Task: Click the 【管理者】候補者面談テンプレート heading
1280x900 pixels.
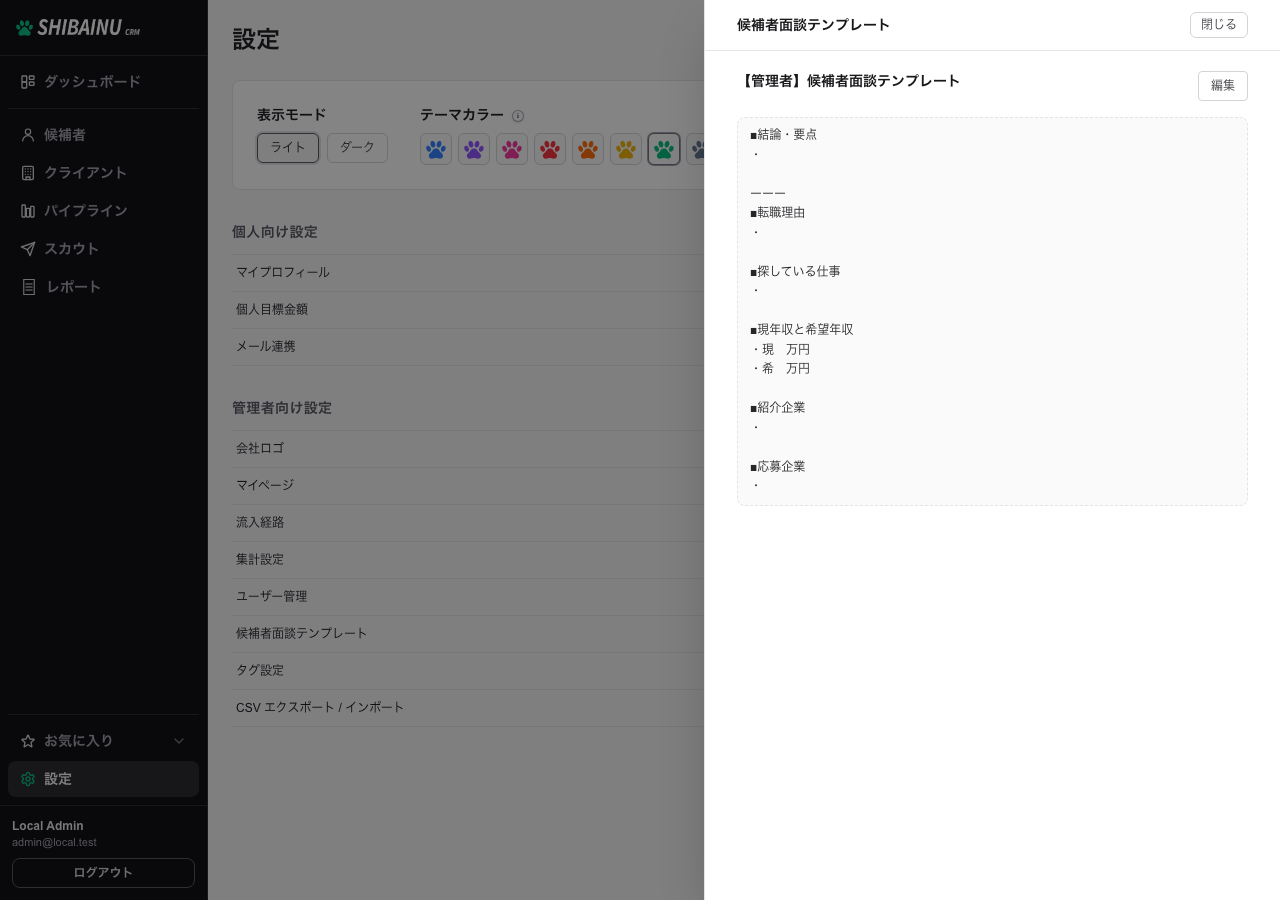Action: [x=848, y=81]
